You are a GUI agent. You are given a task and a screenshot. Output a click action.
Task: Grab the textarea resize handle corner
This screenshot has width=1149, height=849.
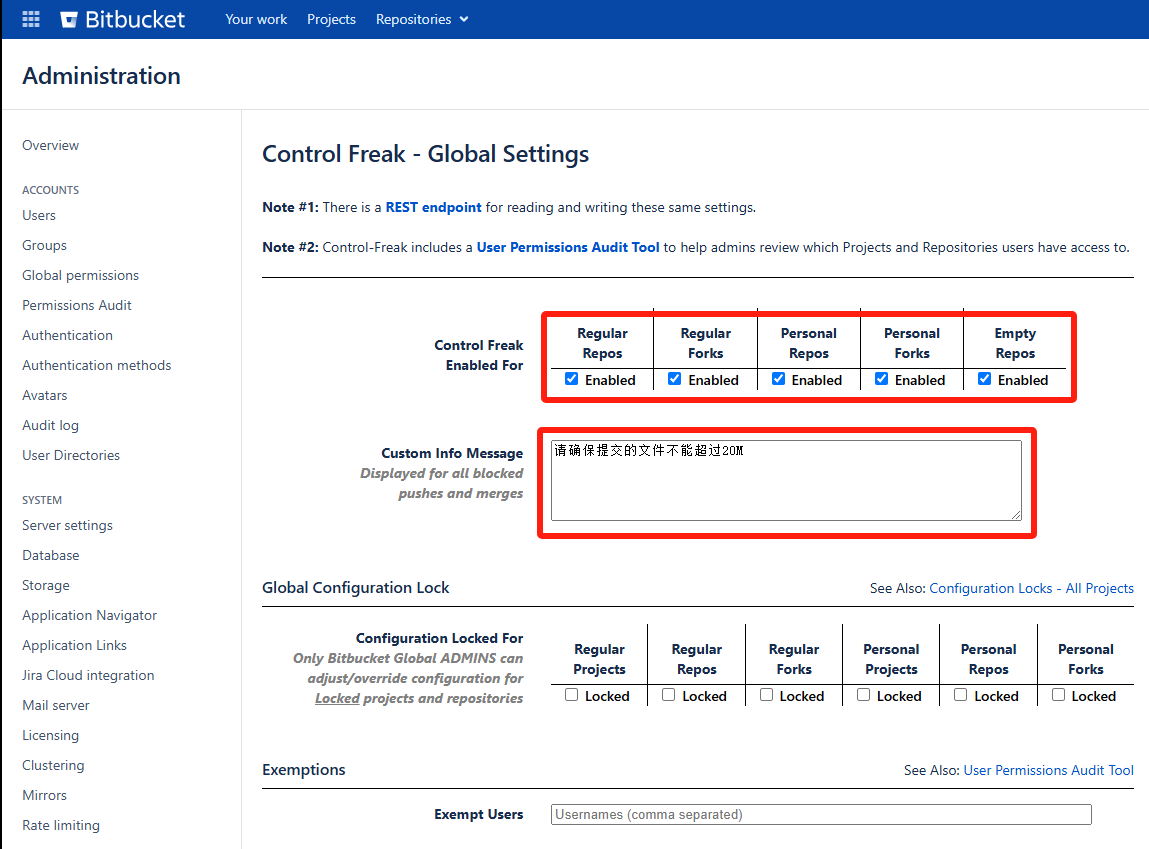click(1016, 515)
